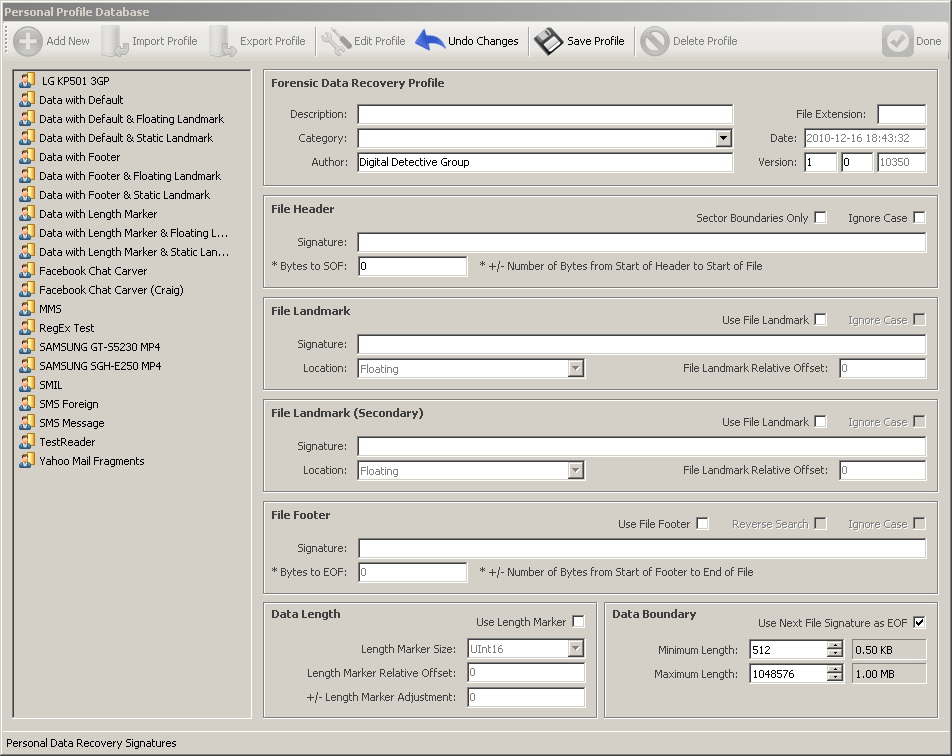The image size is (952, 756).
Task: Click the icon beside SMS Message
Action: point(27,422)
